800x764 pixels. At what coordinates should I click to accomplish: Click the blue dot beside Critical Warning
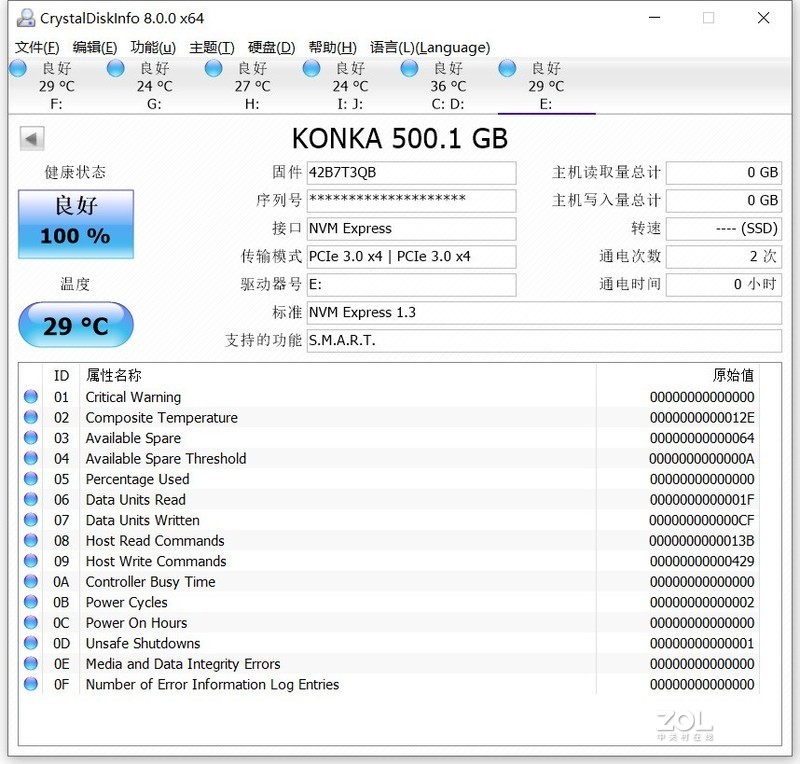pos(29,397)
